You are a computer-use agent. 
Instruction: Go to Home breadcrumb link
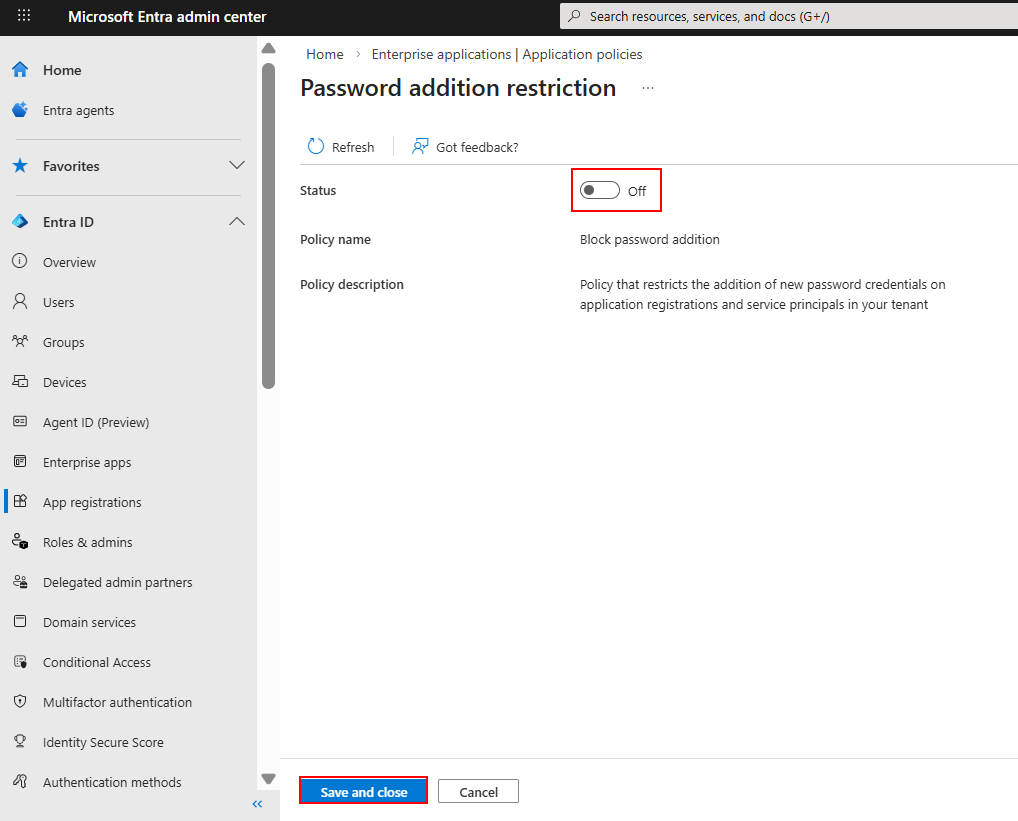click(x=325, y=54)
